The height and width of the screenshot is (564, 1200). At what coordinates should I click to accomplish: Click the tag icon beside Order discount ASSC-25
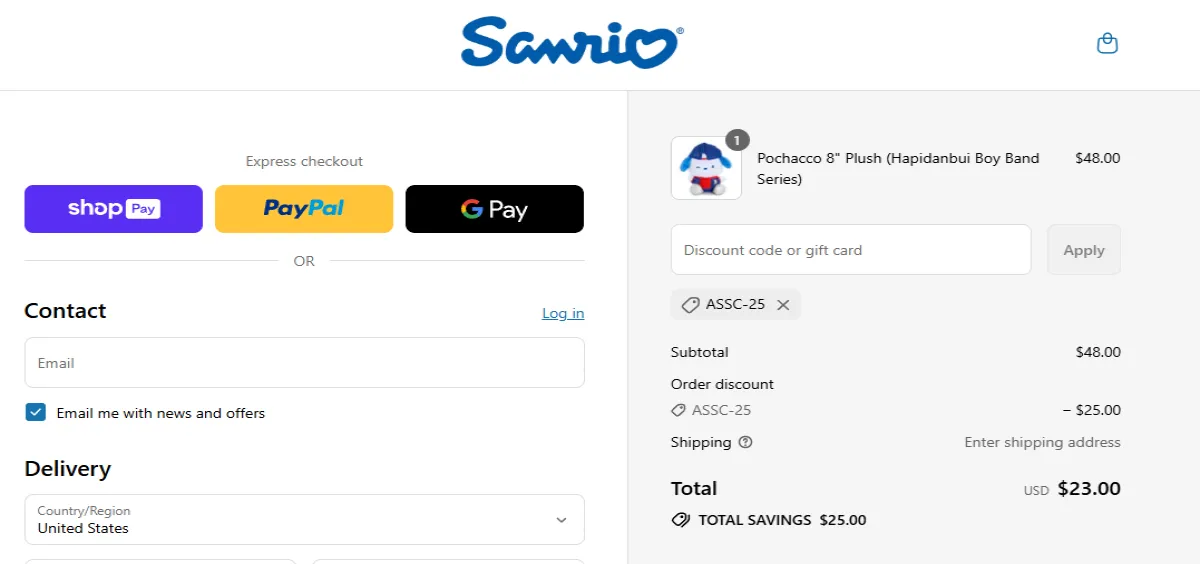pyautogui.click(x=678, y=410)
